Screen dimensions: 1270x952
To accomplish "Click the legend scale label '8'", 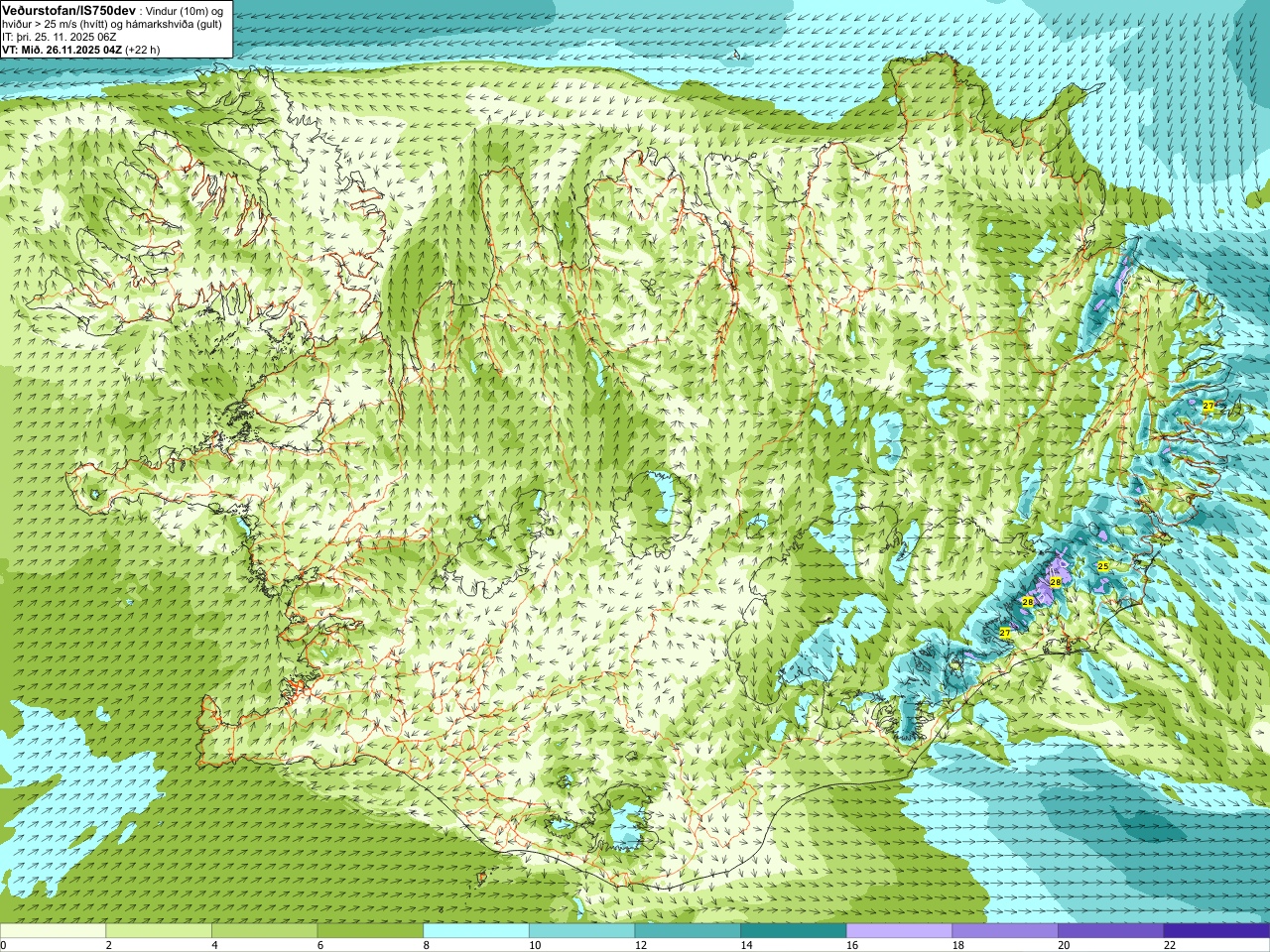I will coord(427,945).
